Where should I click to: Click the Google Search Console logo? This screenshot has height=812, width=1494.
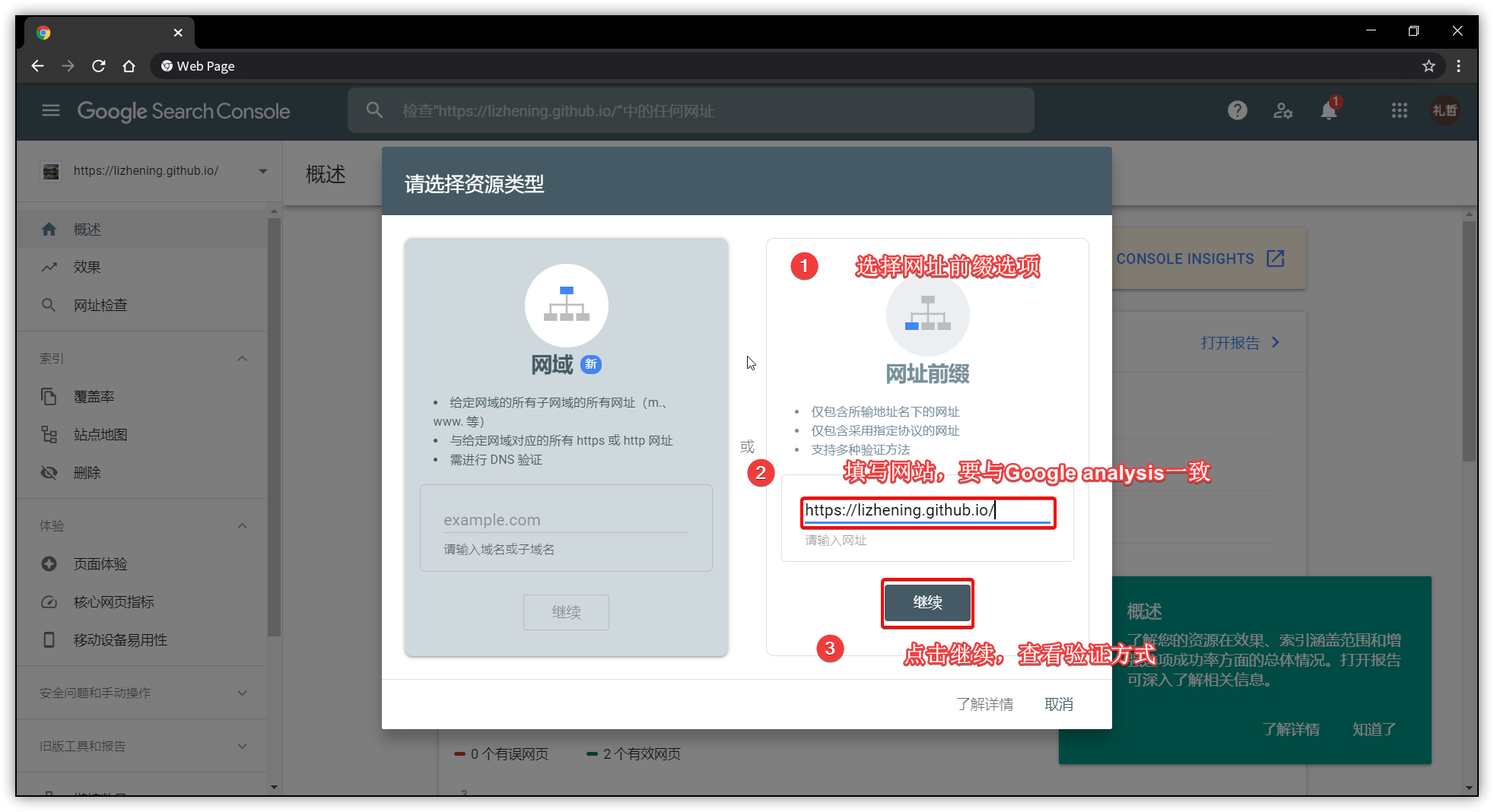tap(183, 111)
